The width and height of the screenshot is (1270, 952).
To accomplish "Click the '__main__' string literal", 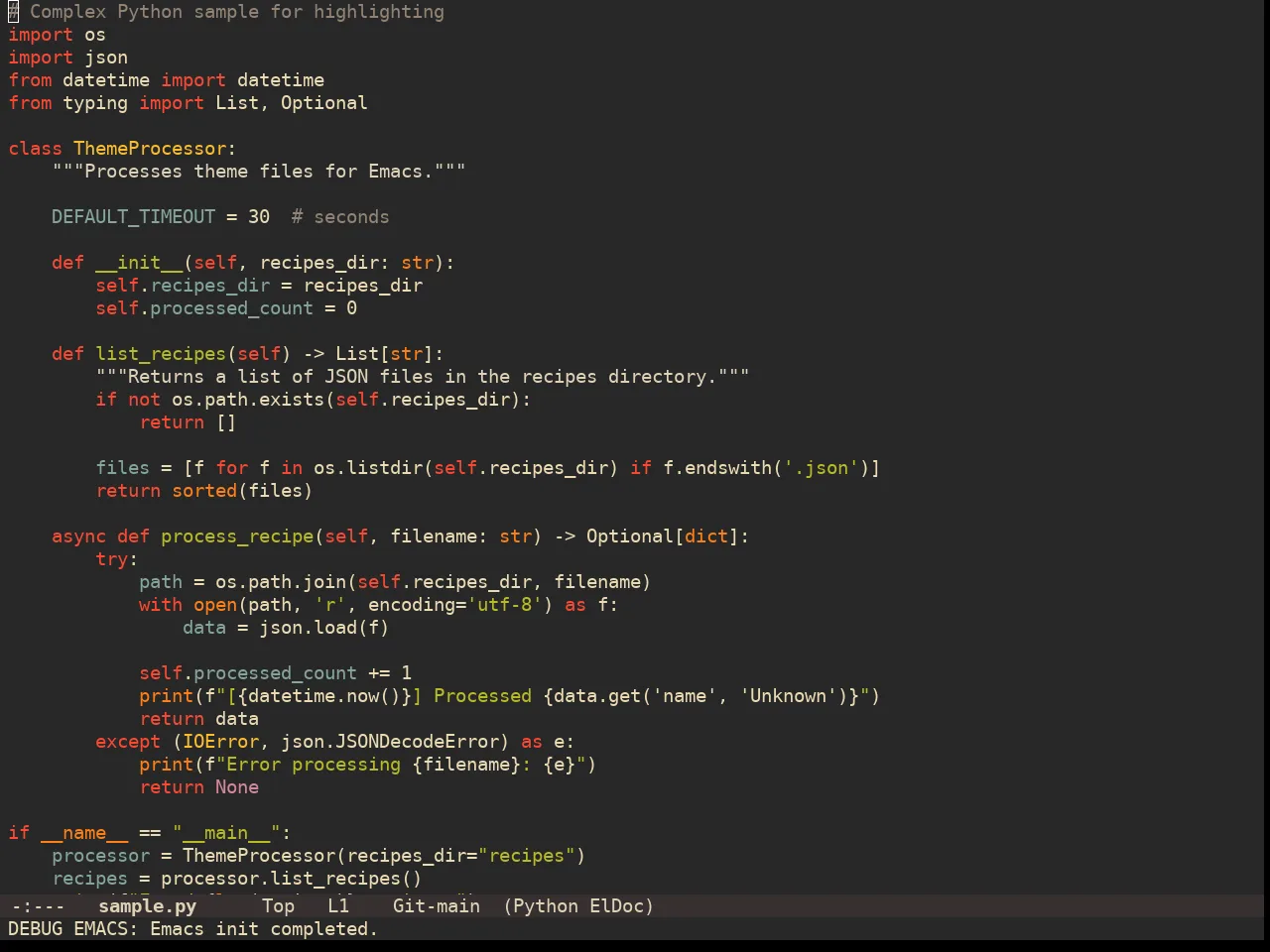I will coord(226,832).
